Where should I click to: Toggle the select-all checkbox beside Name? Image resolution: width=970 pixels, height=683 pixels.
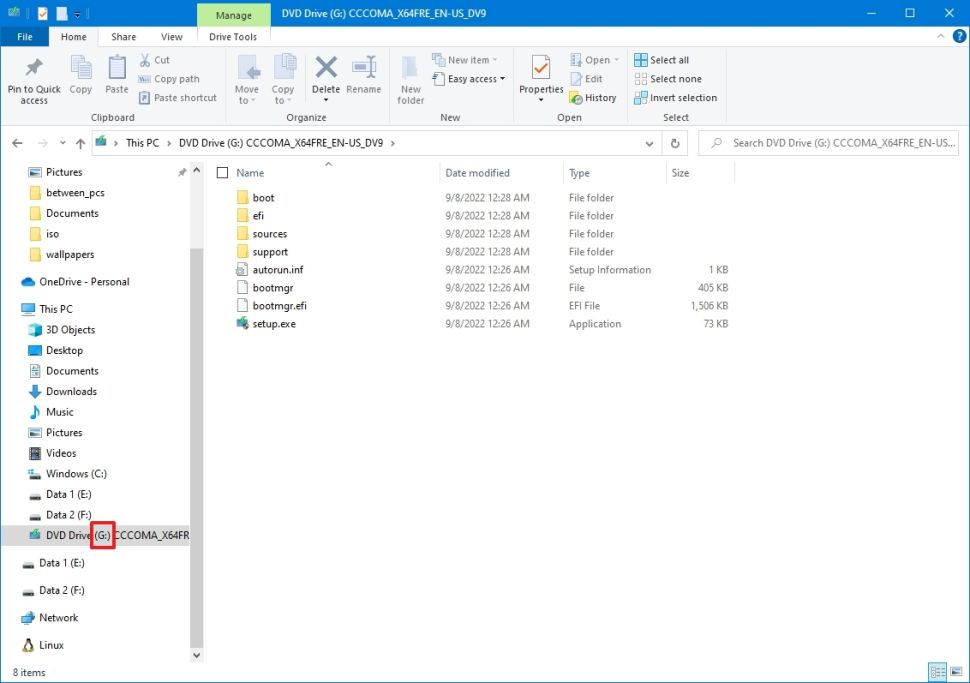(223, 173)
